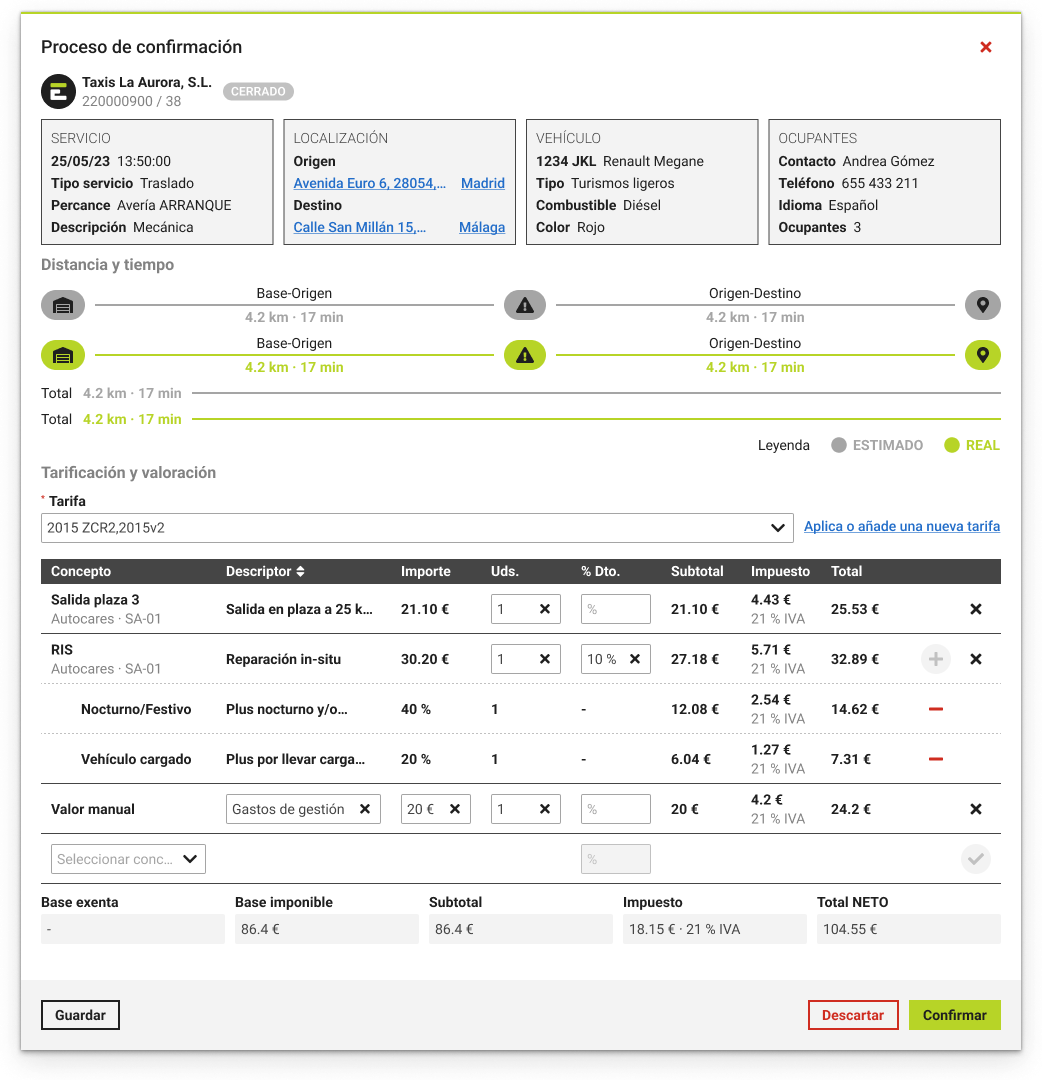
Task: Clear the 10 % discount on RIS
Action: pos(635,659)
